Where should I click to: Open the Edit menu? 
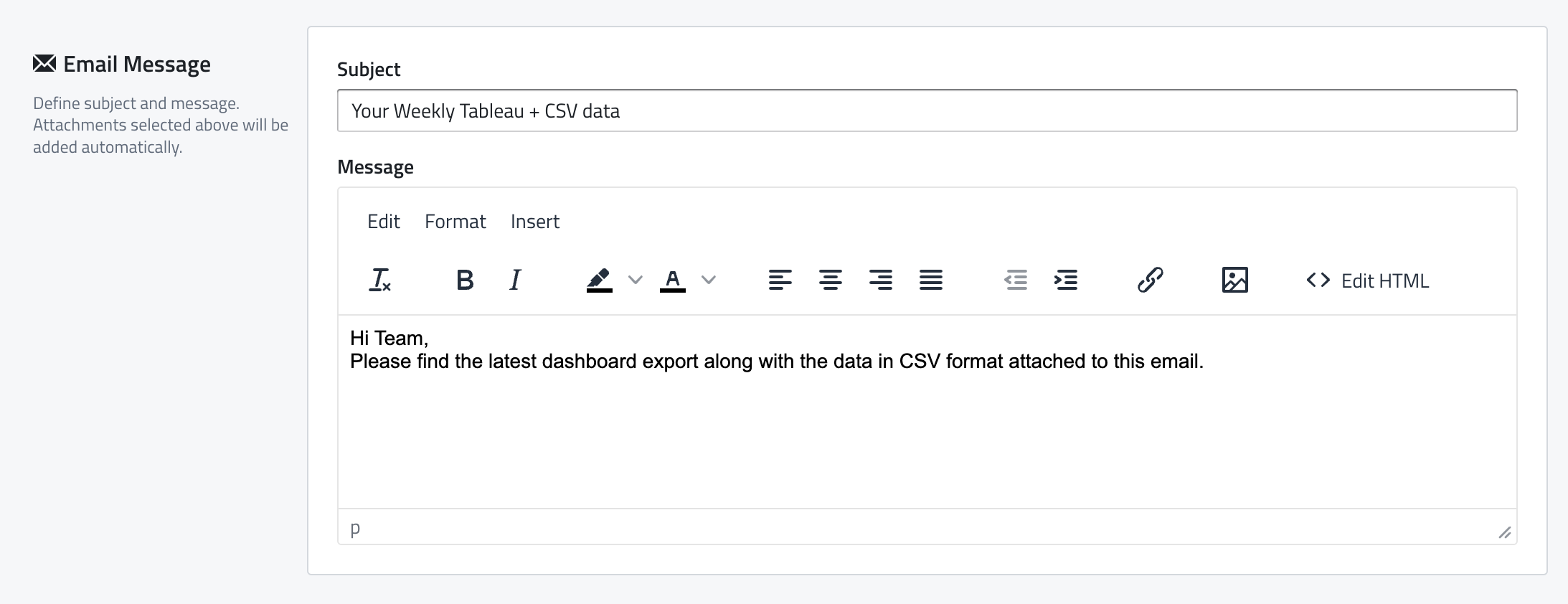[x=384, y=222]
